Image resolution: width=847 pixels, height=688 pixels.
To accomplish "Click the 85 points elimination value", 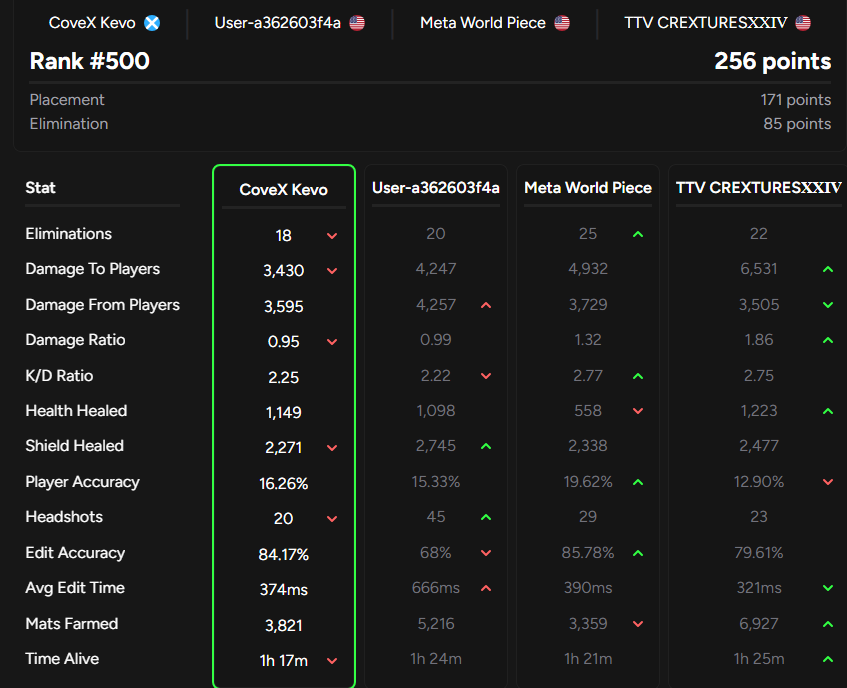I will (797, 124).
